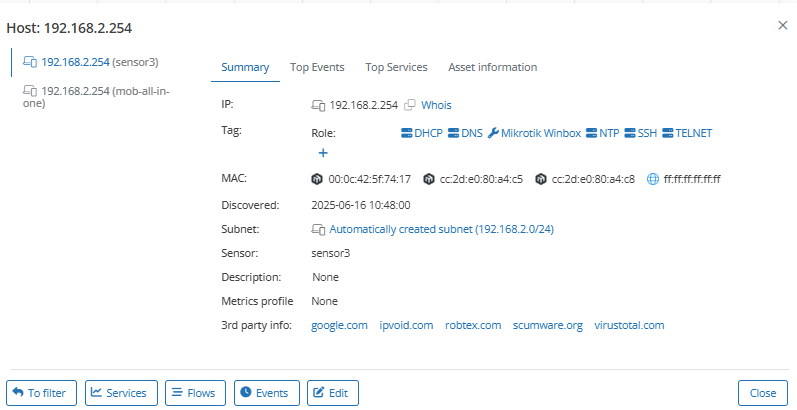This screenshot has width=797, height=410.
Task: Close the host dialog with X
Action: pos(782,25)
